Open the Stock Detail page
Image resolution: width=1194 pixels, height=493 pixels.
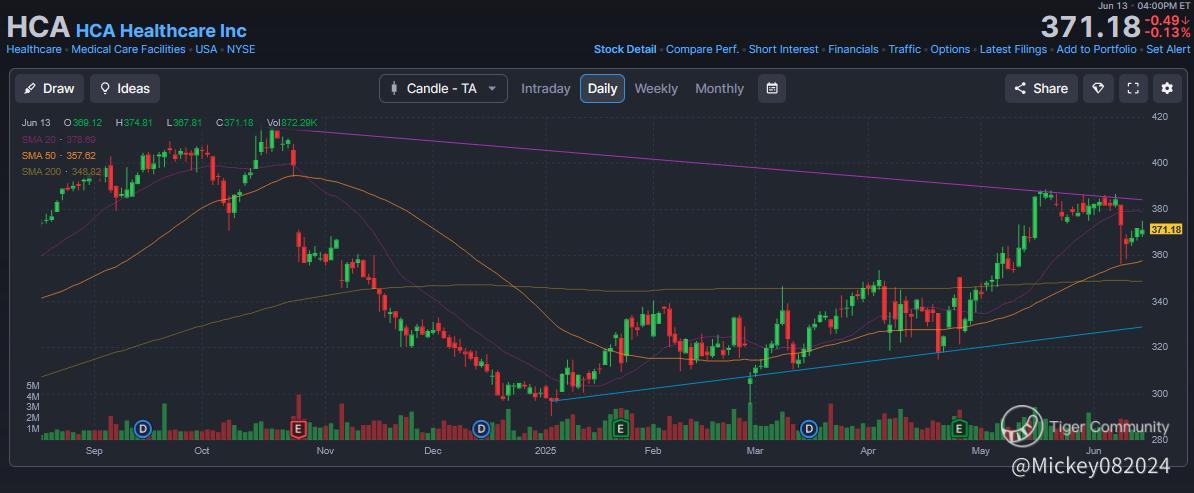(624, 49)
